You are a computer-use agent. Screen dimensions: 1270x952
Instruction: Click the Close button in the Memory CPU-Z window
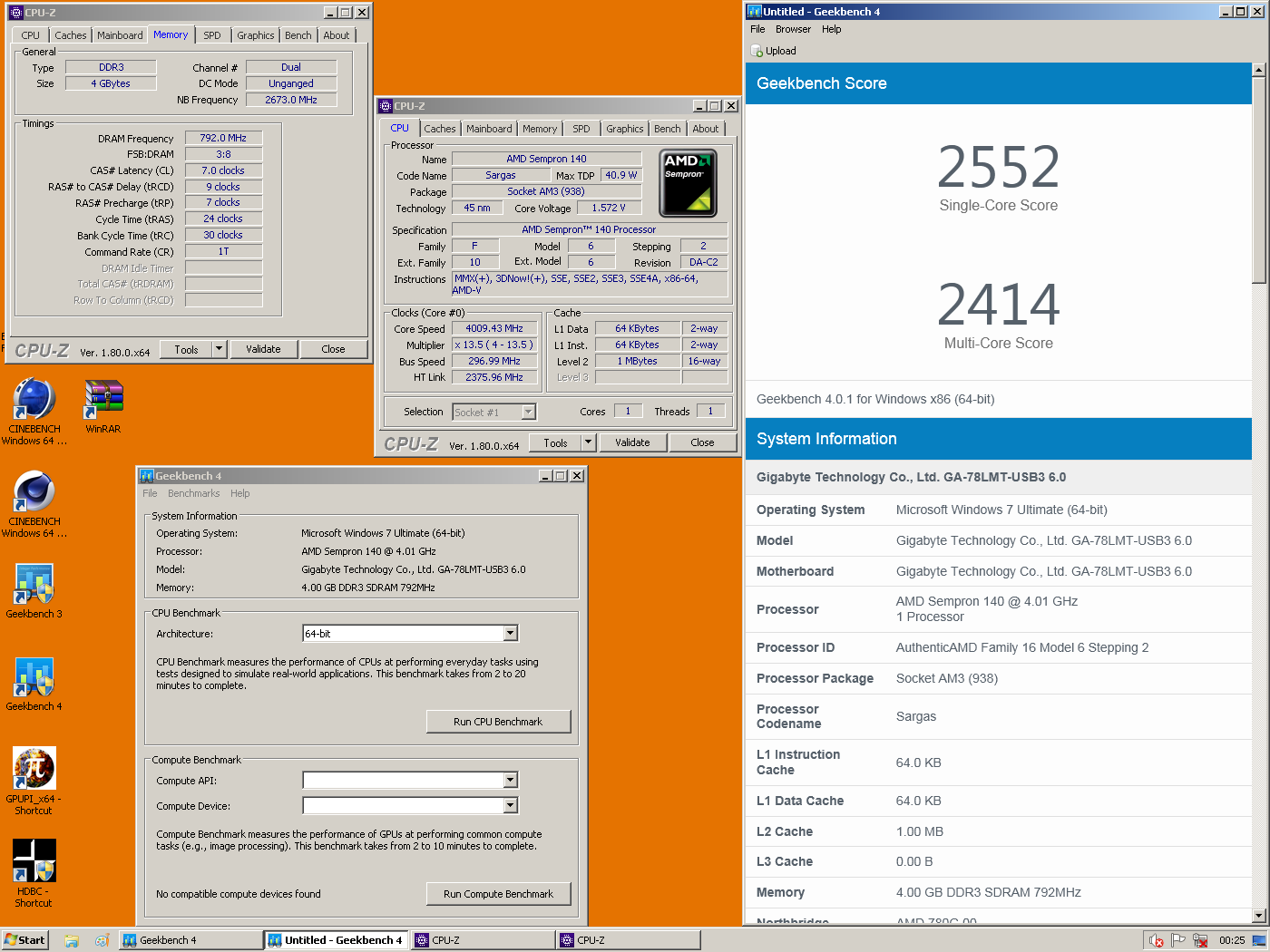[x=333, y=349]
